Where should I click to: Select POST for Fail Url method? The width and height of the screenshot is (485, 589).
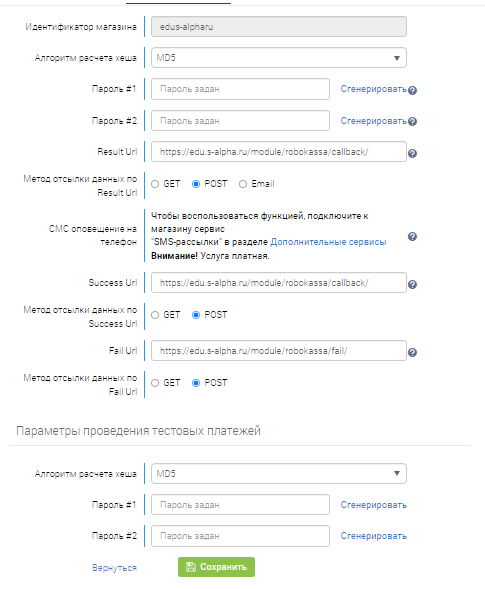(196, 383)
